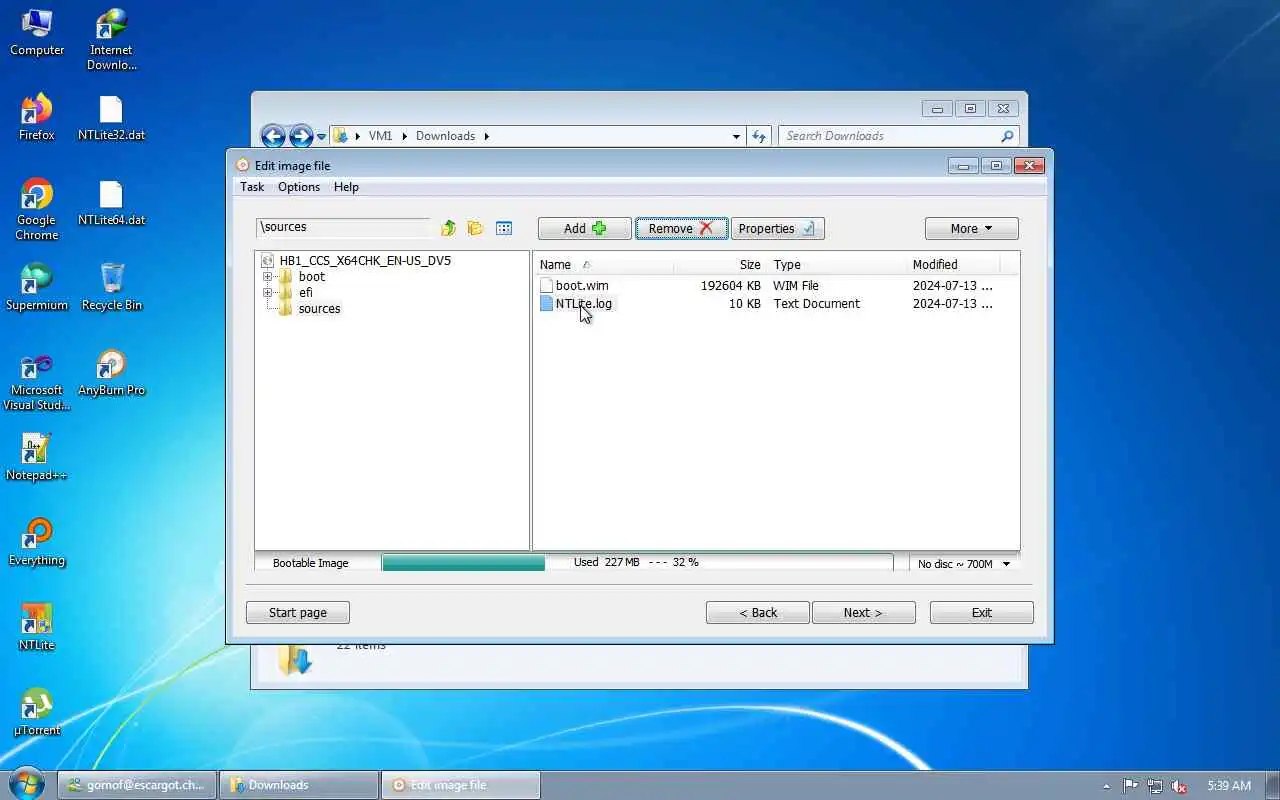Click the \sources path field
Image resolution: width=1280 pixels, height=800 pixels.
point(343,227)
